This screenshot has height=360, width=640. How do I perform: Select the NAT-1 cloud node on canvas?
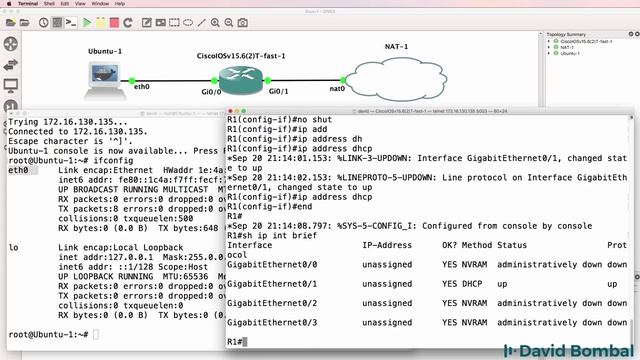(396, 79)
